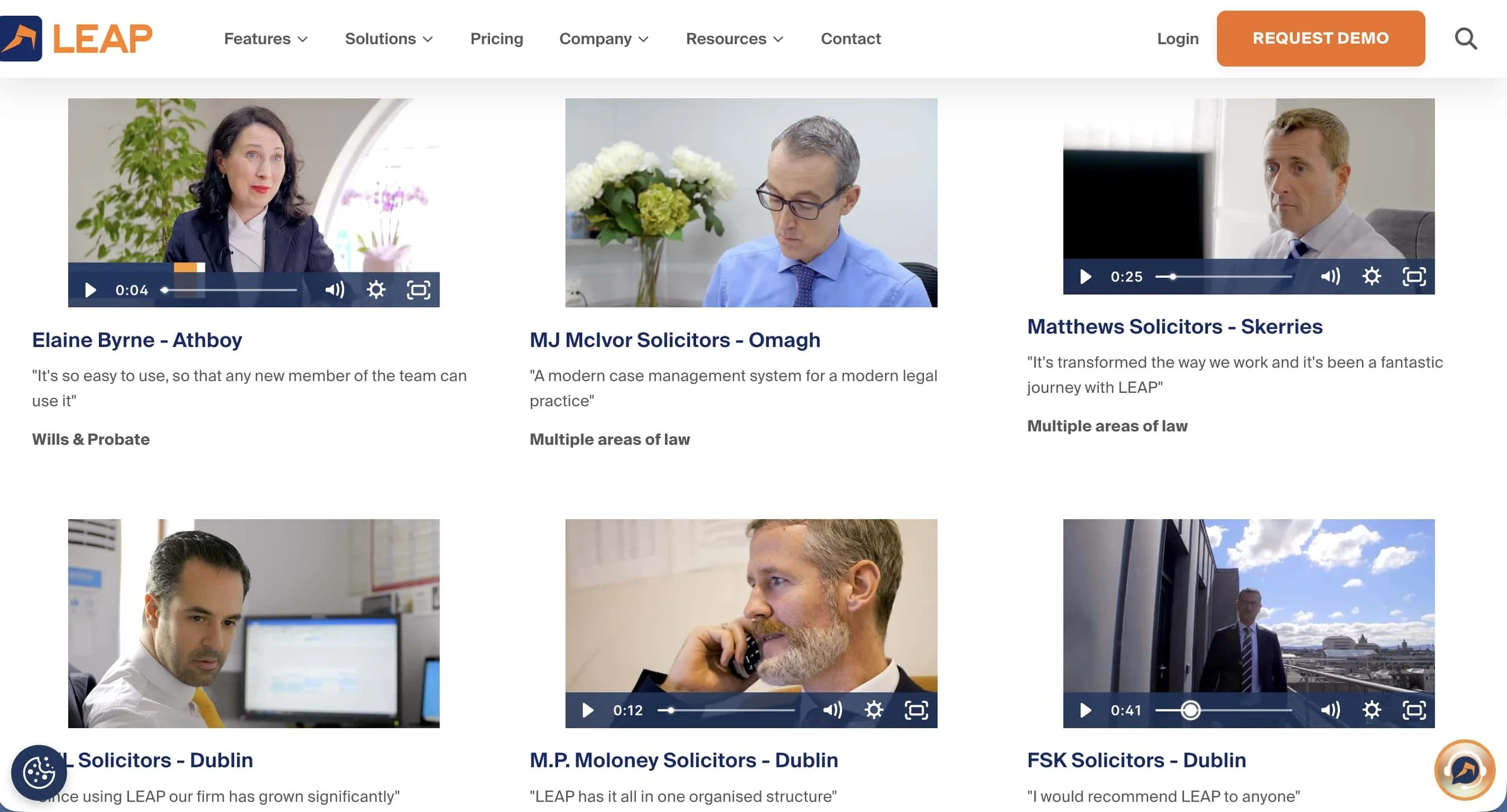Open the search magnifier icon
Screen dimensions: 1507x812
(1465, 39)
